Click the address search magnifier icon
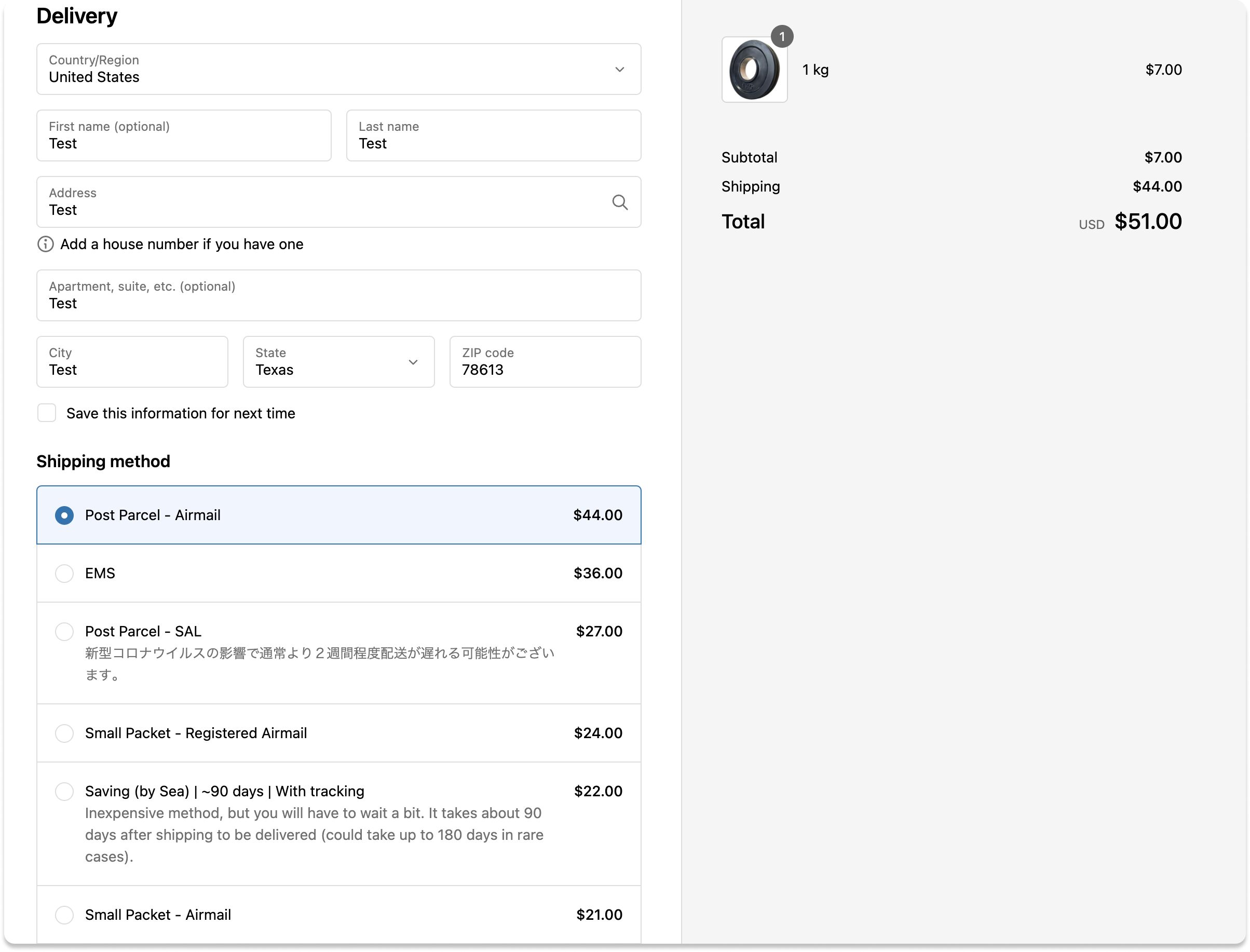Image resolution: width=1250 pixels, height=952 pixels. point(619,202)
